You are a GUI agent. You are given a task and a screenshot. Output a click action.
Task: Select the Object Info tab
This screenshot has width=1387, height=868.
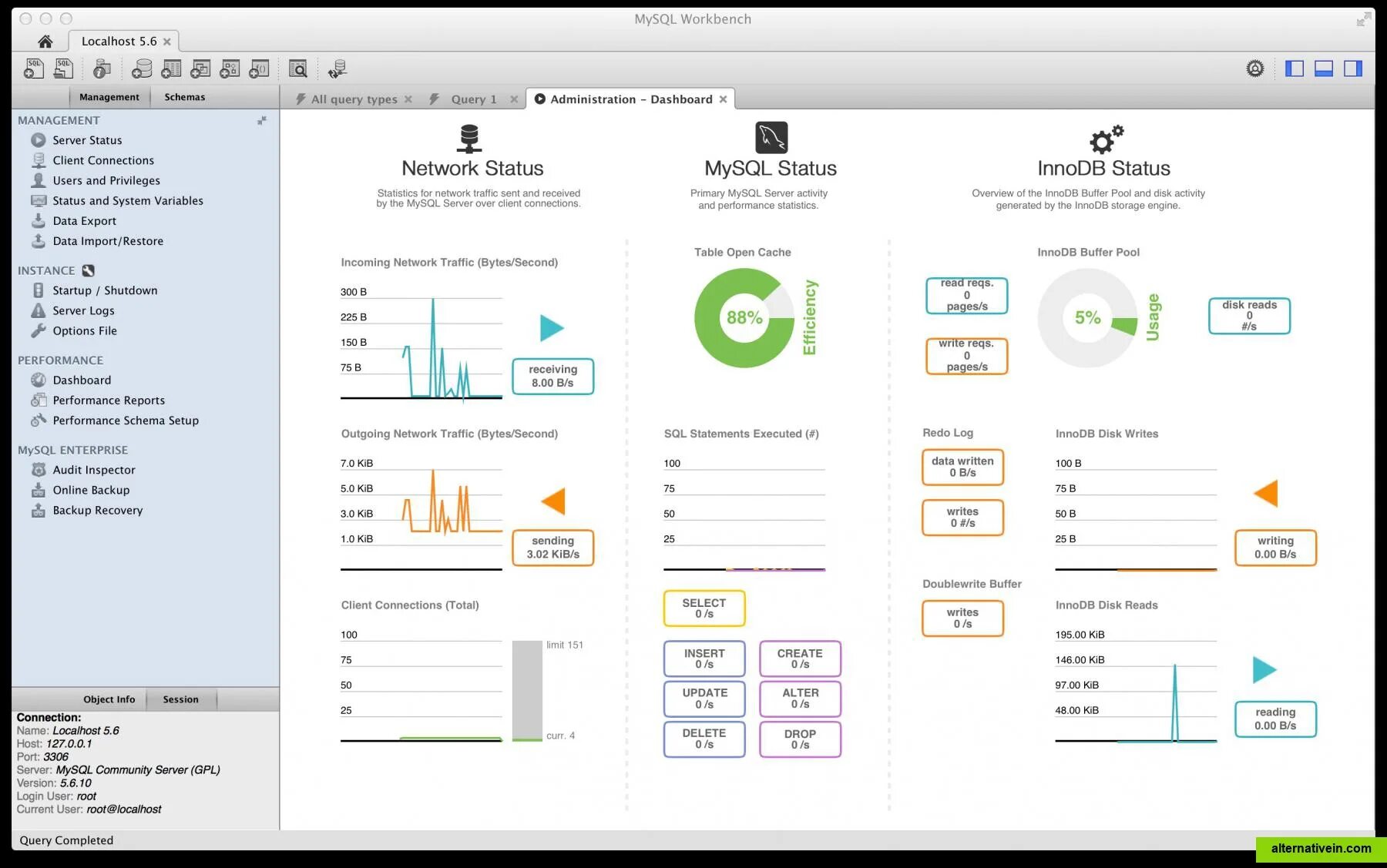109,699
